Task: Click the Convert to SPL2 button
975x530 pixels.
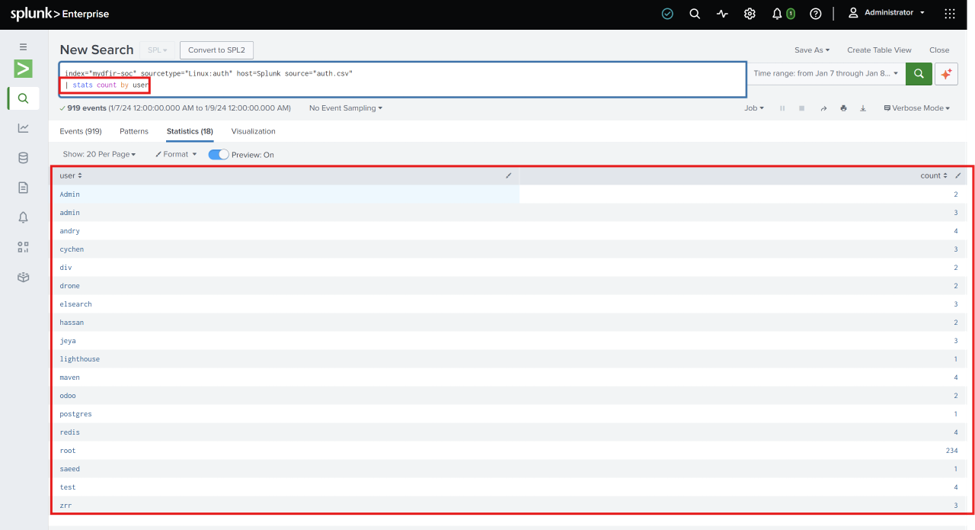Action: coord(216,50)
